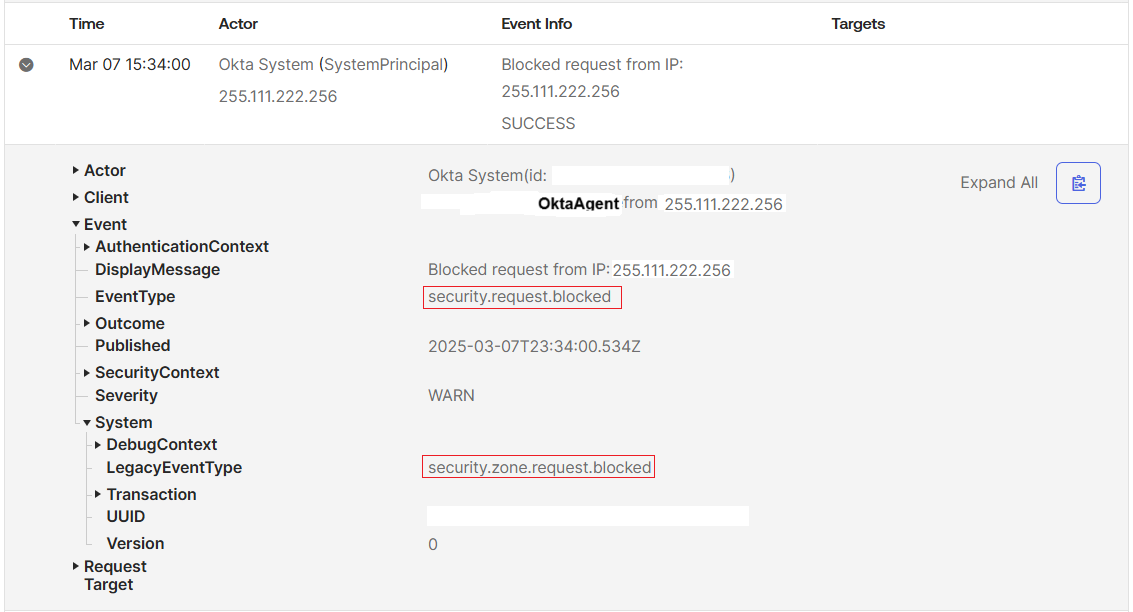This screenshot has width=1133, height=612.
Task: Expand the Client section
Action: click(x=75, y=197)
